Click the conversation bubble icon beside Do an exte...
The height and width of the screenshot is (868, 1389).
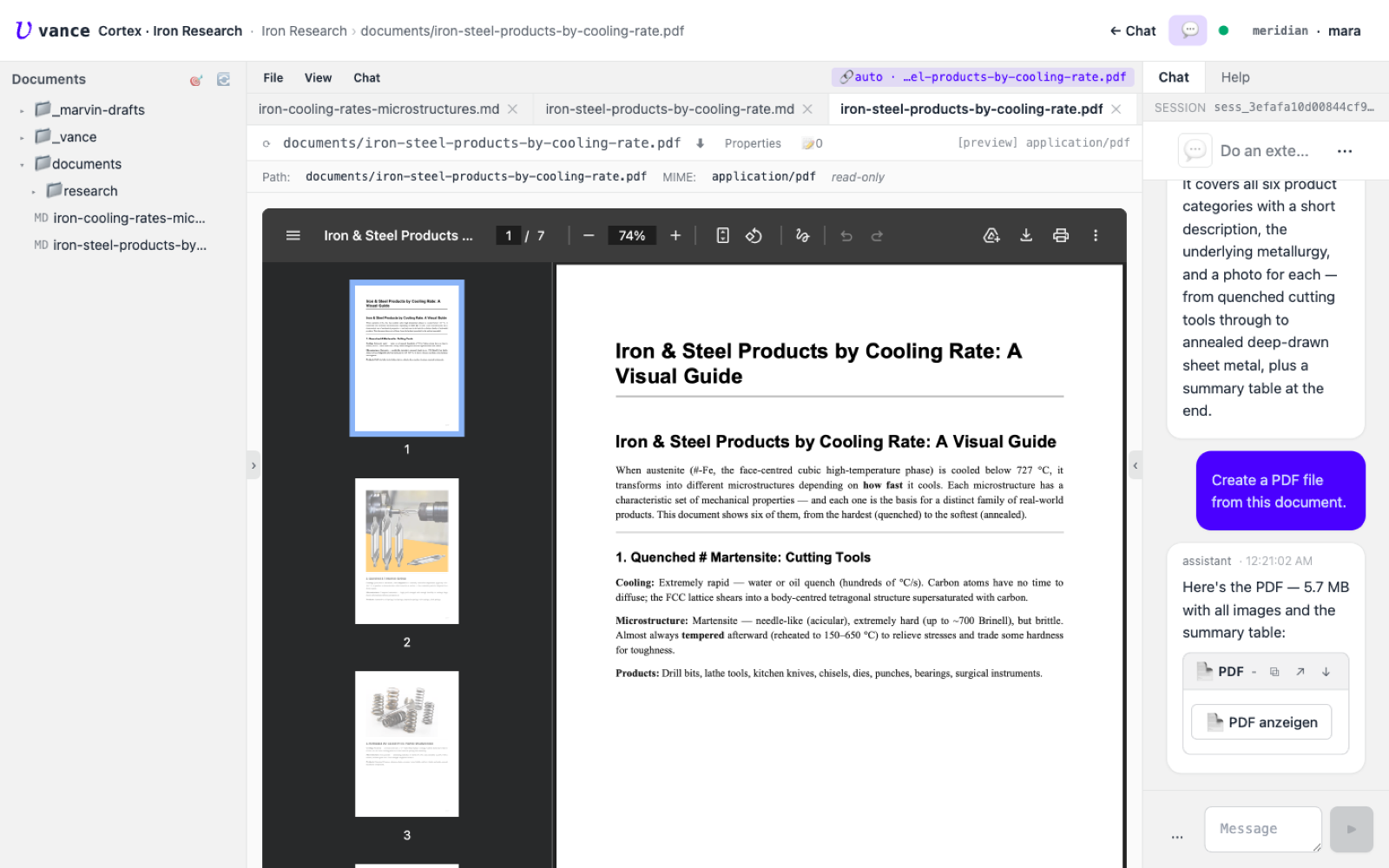tap(1195, 150)
